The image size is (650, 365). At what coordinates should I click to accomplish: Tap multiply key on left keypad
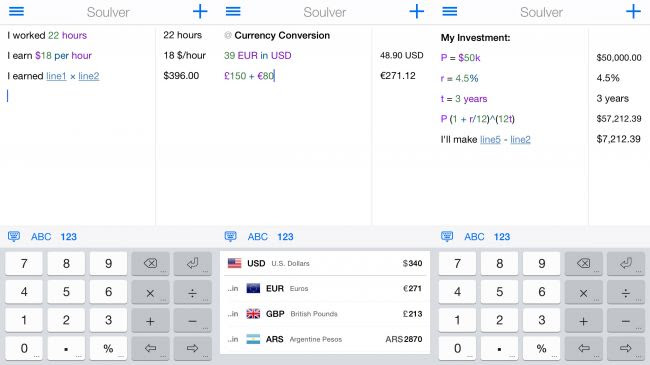click(x=150, y=292)
